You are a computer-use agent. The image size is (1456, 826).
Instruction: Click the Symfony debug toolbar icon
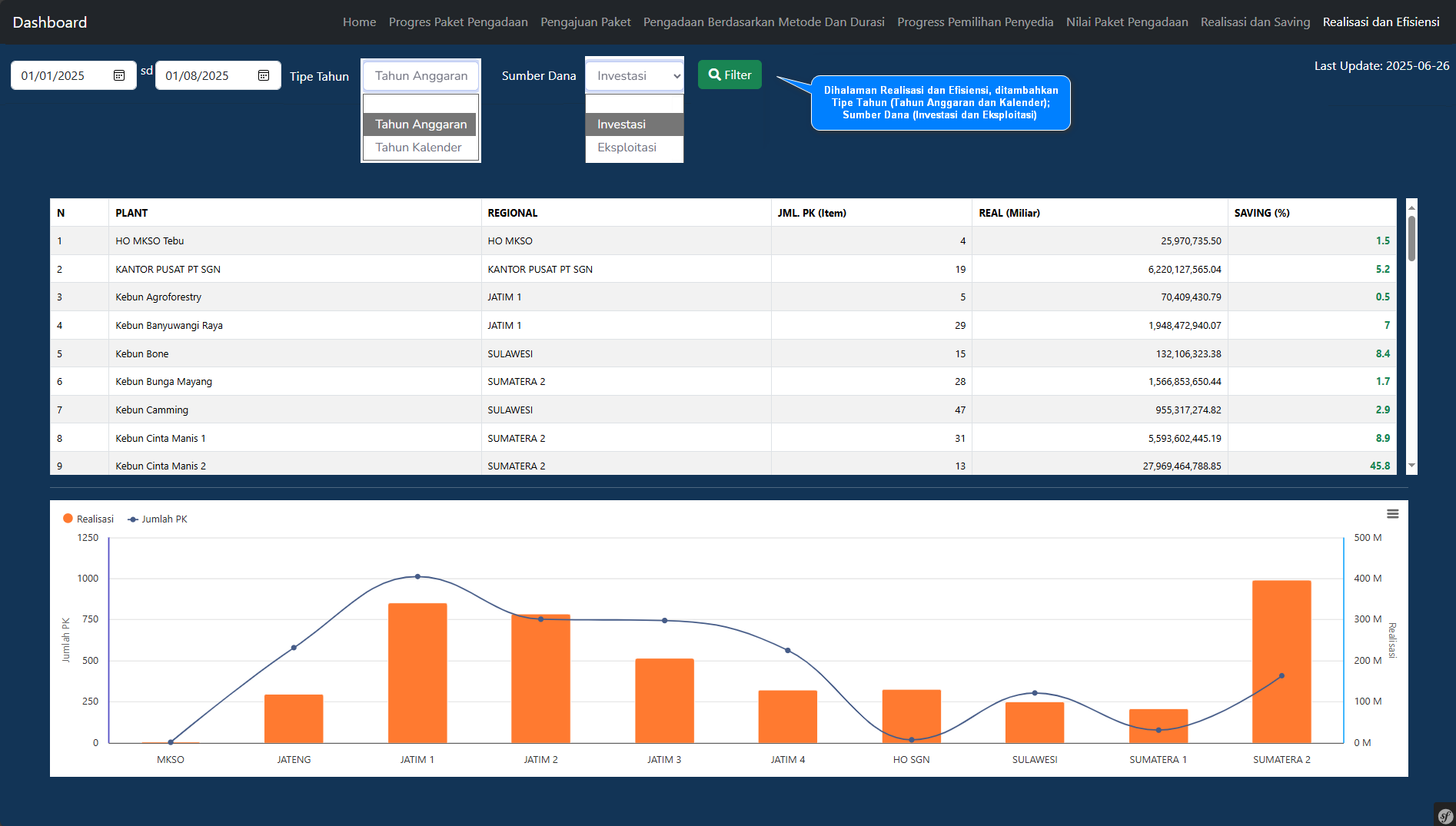[1444, 815]
